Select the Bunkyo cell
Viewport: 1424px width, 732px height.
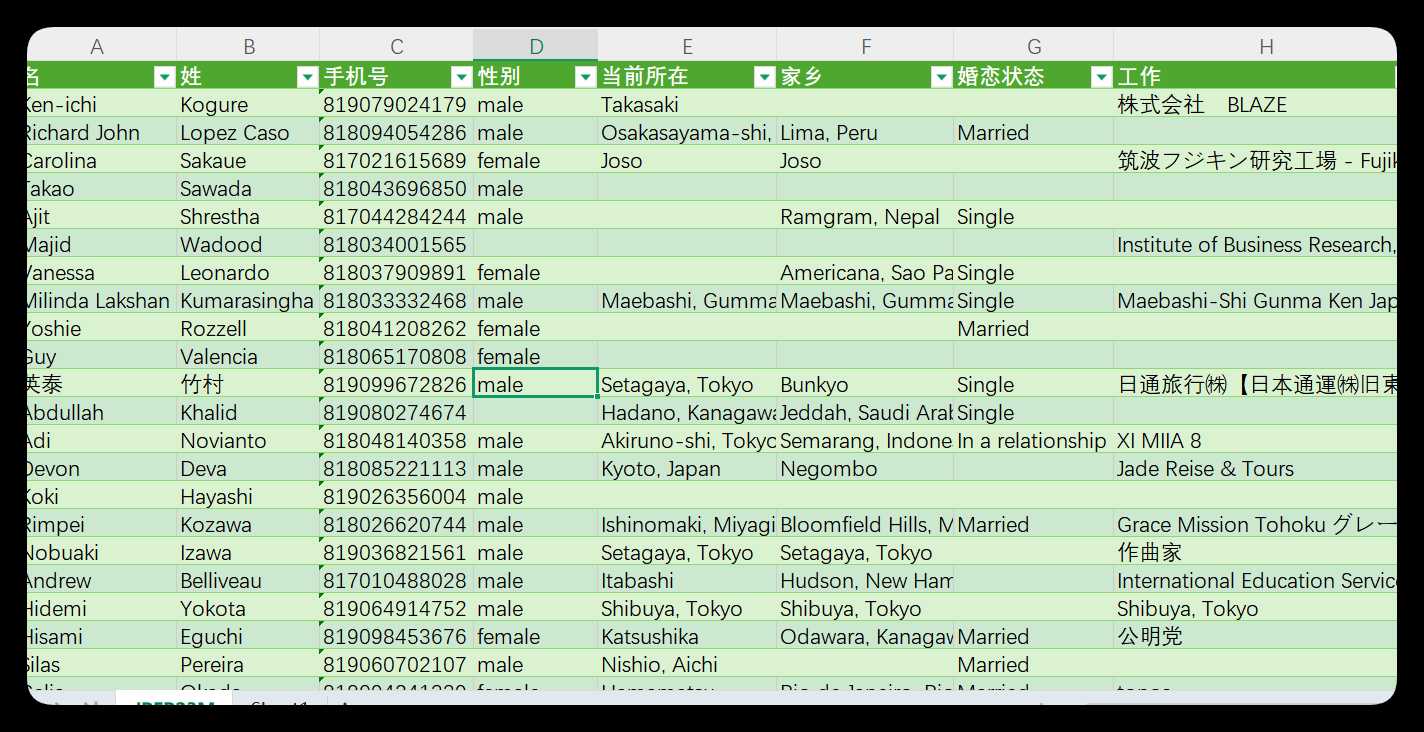pos(865,384)
